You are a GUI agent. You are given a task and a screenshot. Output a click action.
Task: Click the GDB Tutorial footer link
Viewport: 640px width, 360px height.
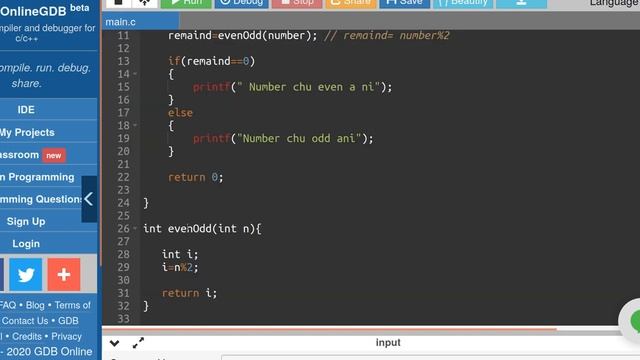click(68, 321)
